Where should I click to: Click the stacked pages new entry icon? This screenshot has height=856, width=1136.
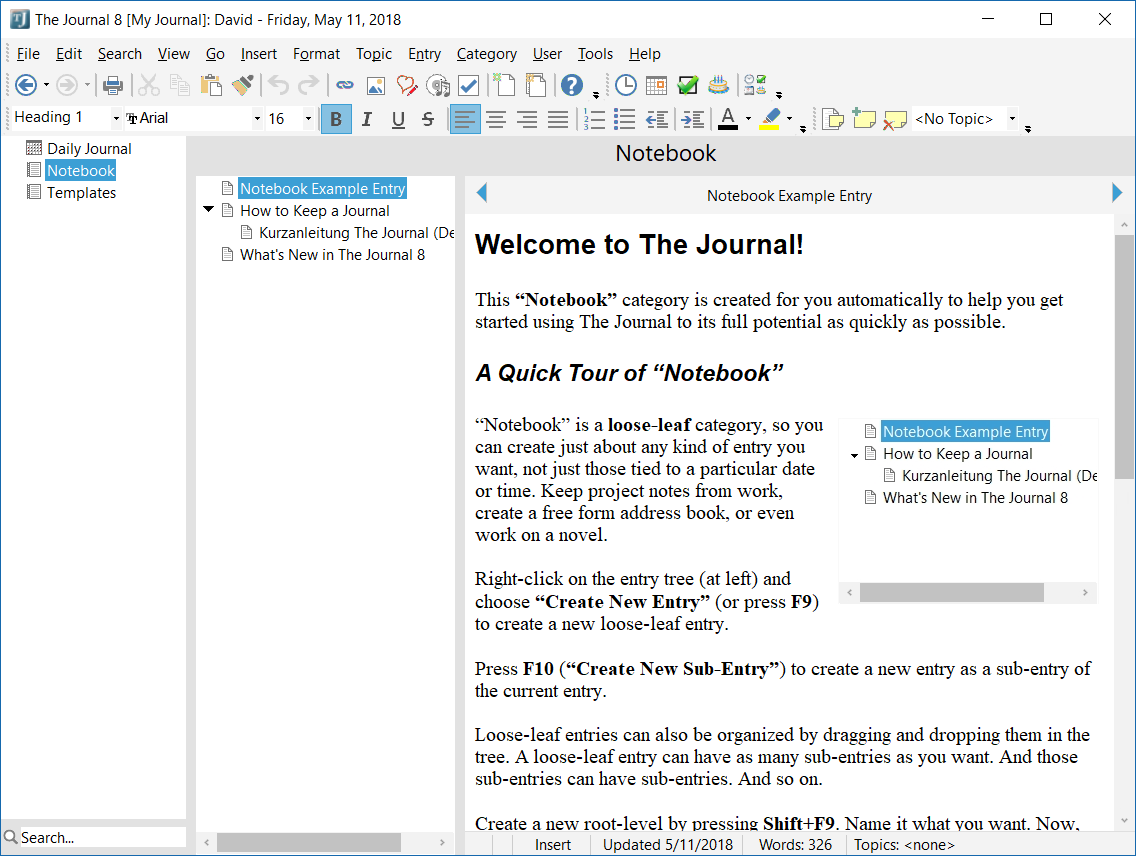pyautogui.click(x=536, y=85)
